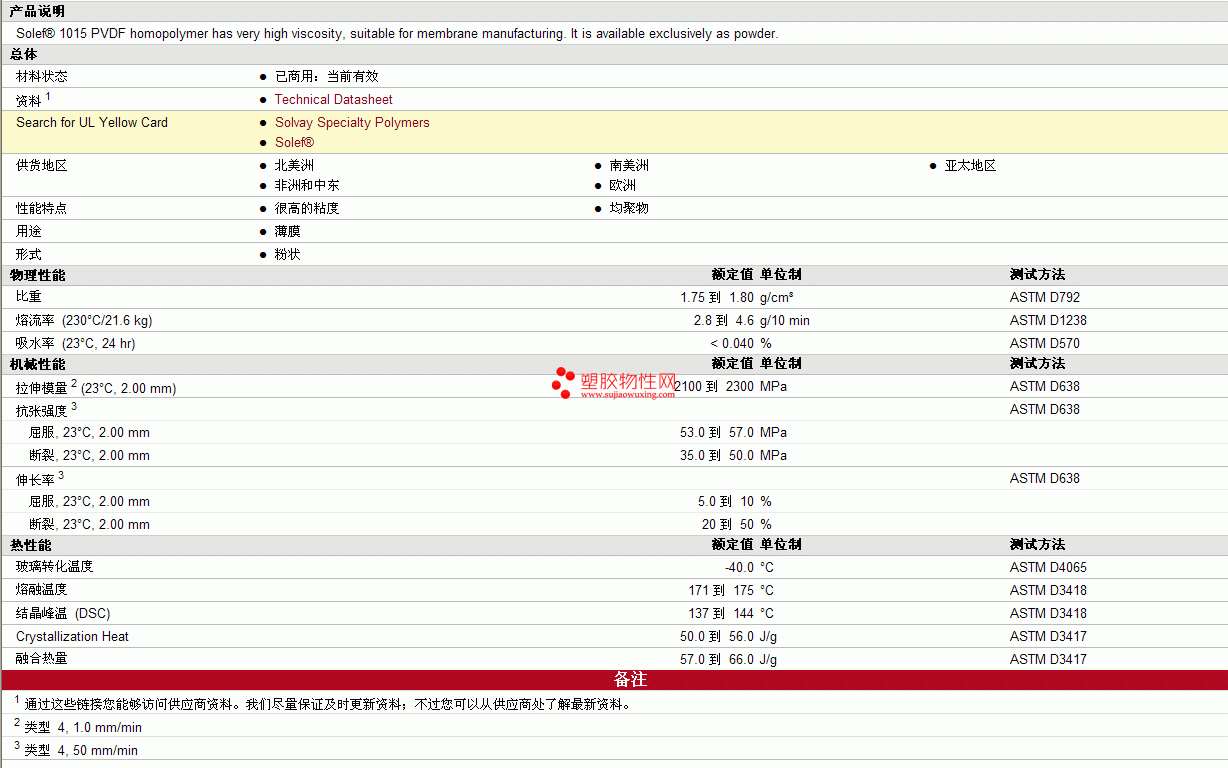Click the 热性能 section header
The height and width of the screenshot is (768, 1228).
tap(30, 545)
